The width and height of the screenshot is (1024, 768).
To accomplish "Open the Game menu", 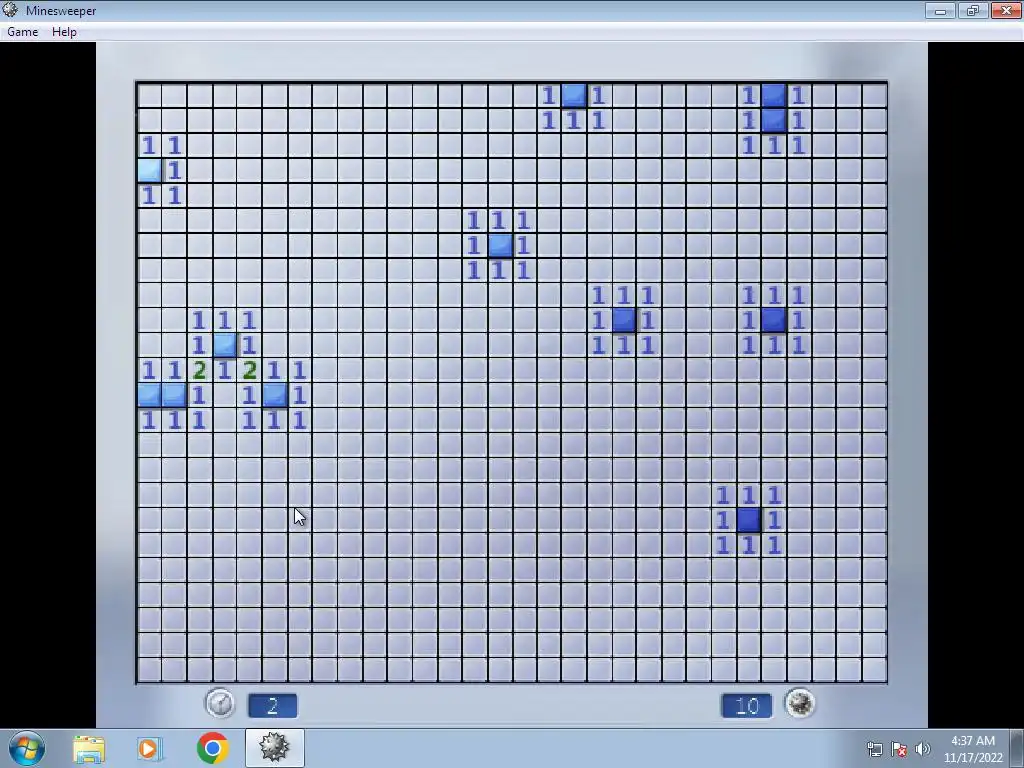I will tap(22, 31).
